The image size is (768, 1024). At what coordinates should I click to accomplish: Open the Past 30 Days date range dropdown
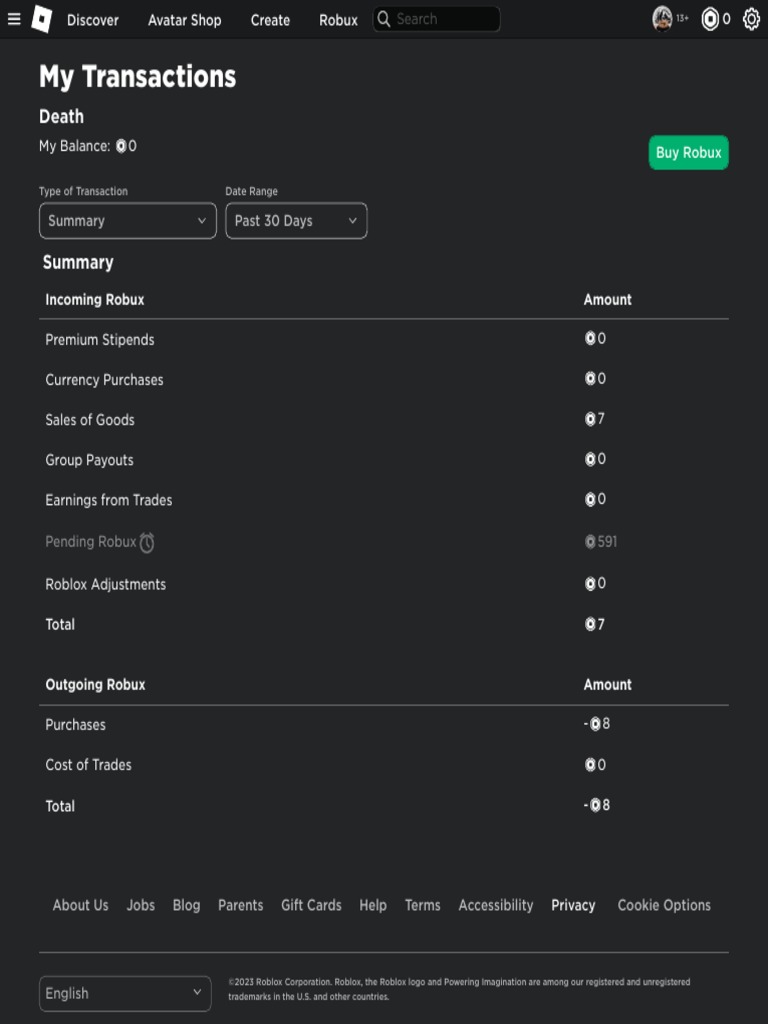click(x=296, y=221)
